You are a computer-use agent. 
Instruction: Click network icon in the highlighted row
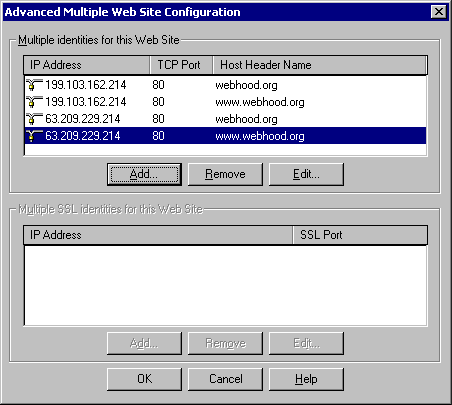34,136
